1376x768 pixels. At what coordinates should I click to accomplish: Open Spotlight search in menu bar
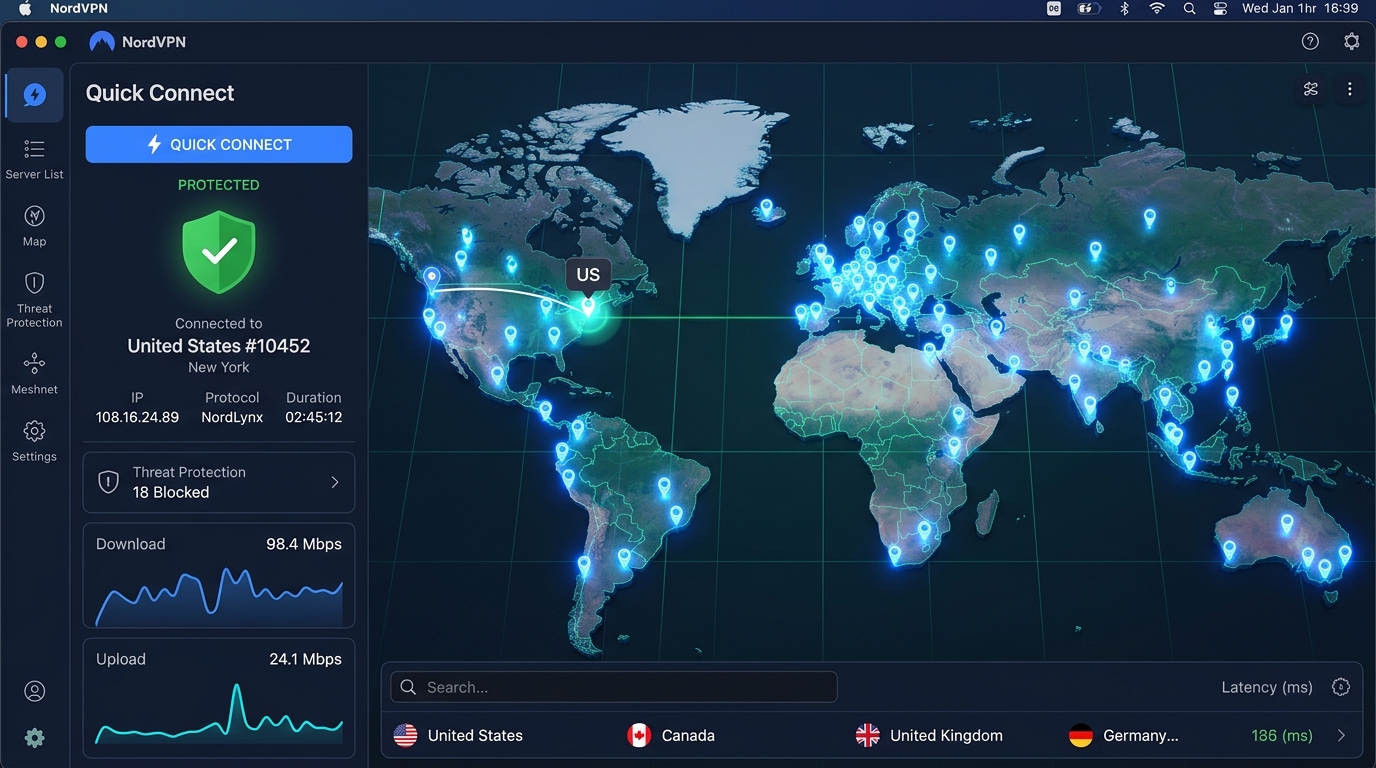pos(1189,8)
